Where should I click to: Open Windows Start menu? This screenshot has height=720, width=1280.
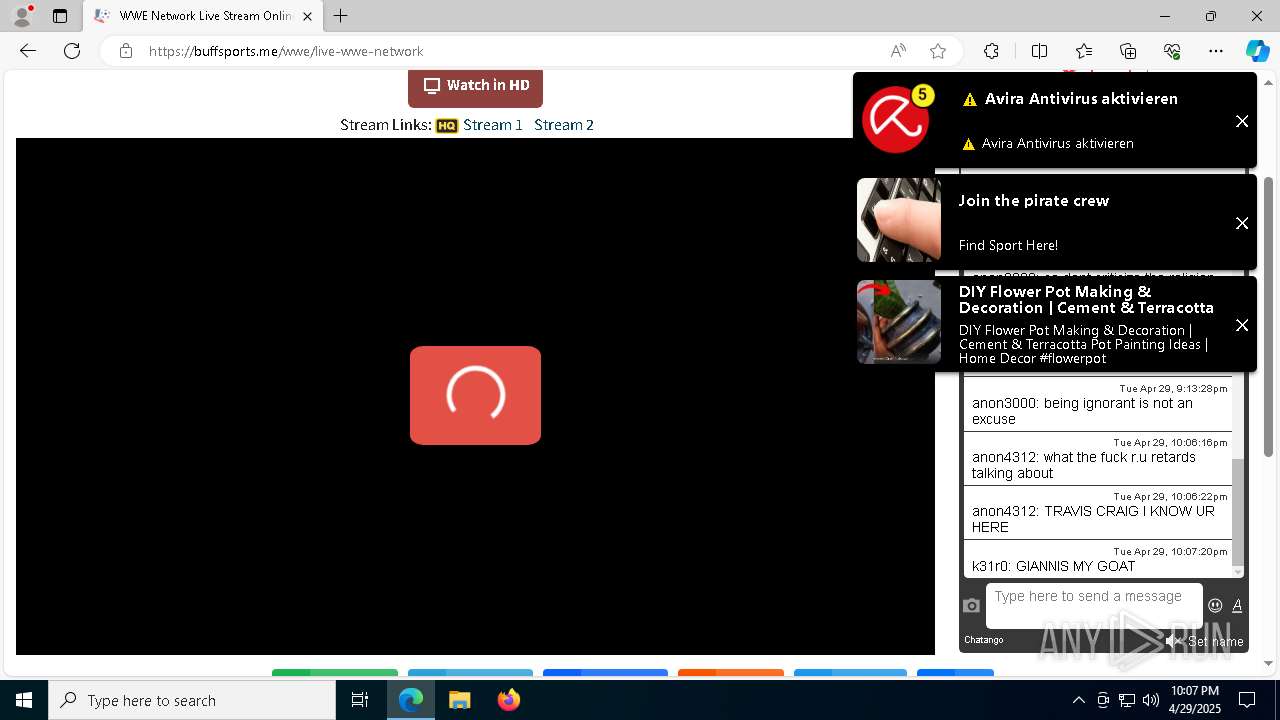pyautogui.click(x=24, y=700)
